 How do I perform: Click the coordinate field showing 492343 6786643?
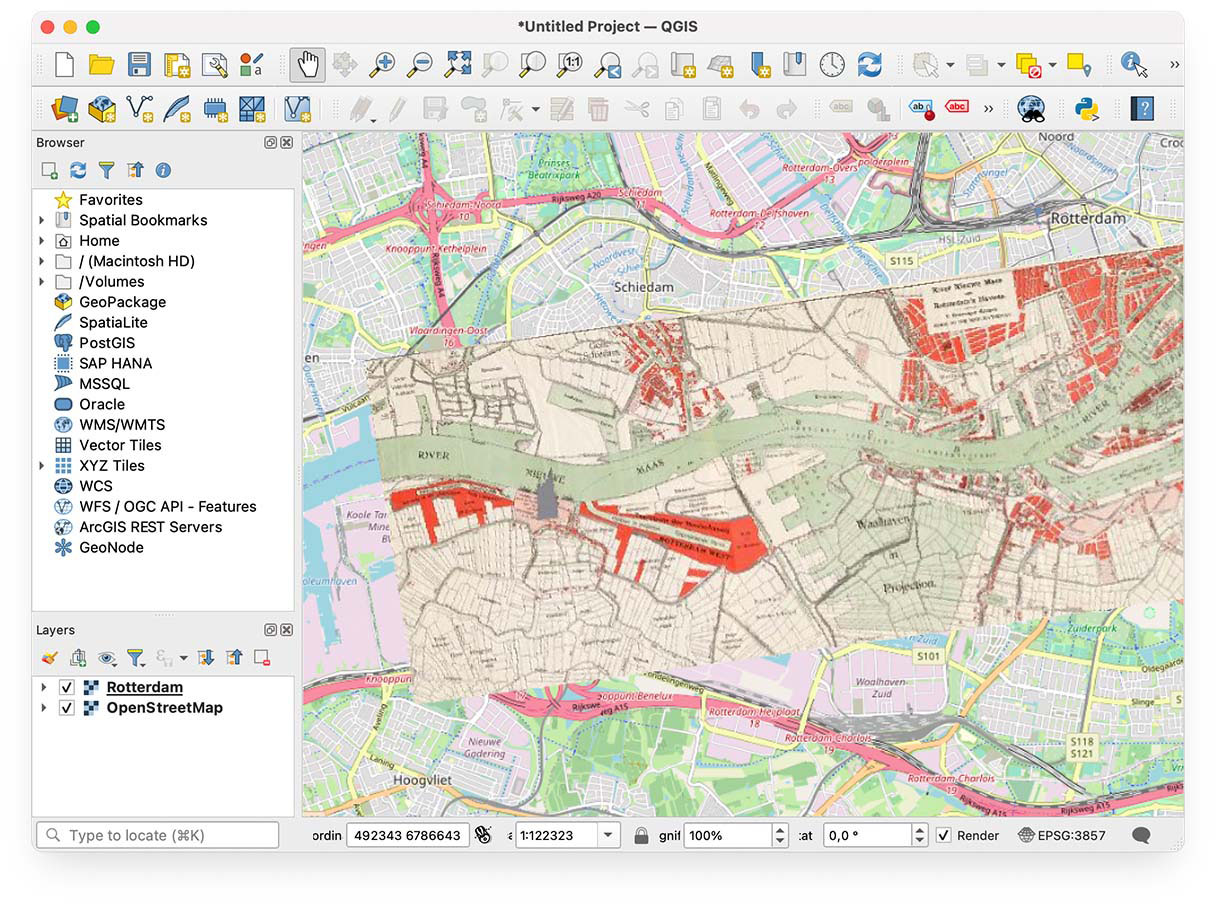pyautogui.click(x=408, y=835)
